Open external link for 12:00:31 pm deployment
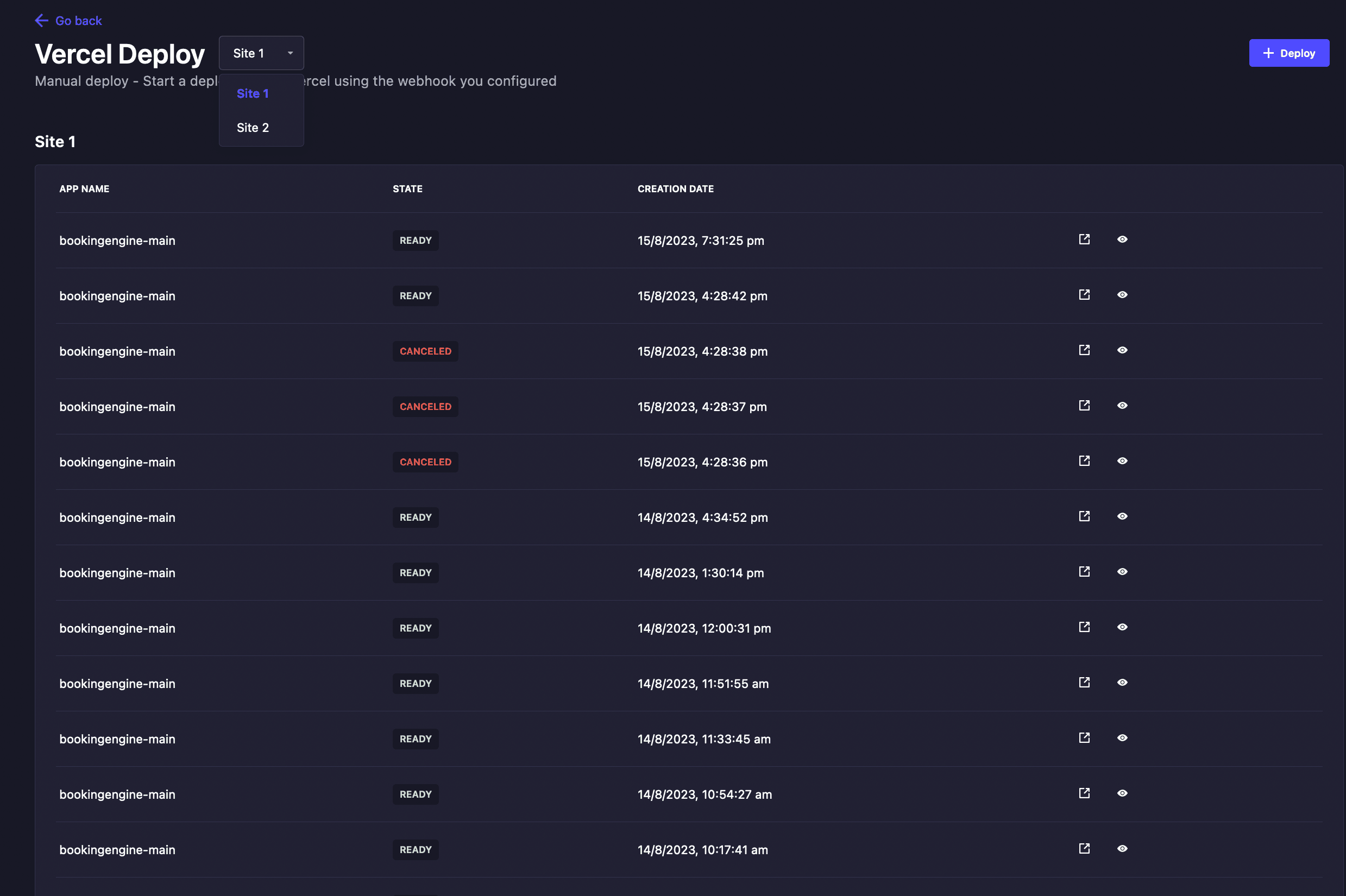This screenshot has width=1346, height=896. 1084,627
